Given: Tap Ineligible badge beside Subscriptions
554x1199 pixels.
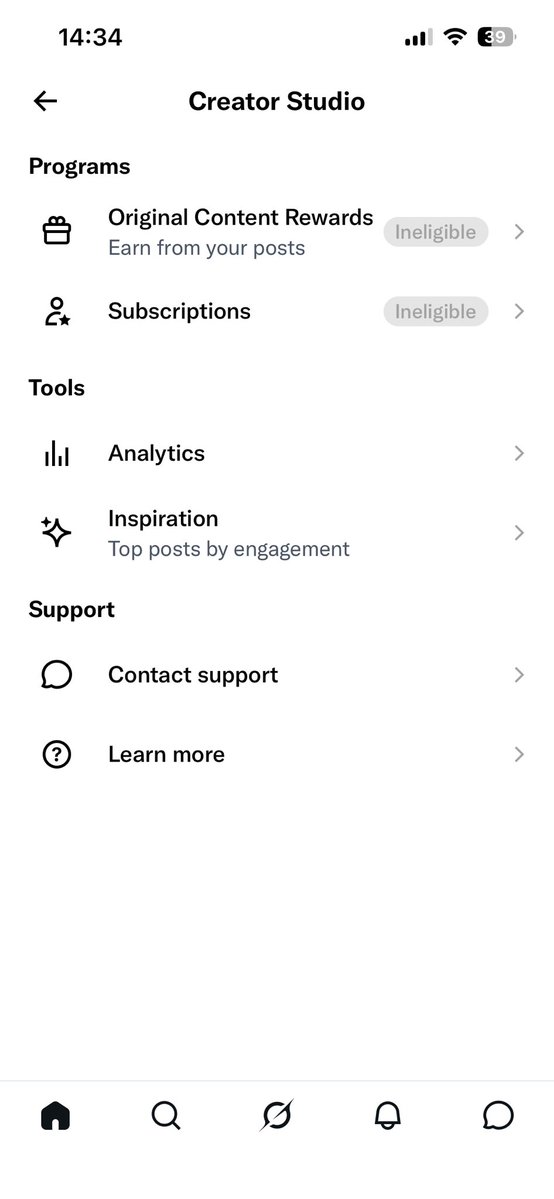Looking at the screenshot, I should tap(435, 311).
